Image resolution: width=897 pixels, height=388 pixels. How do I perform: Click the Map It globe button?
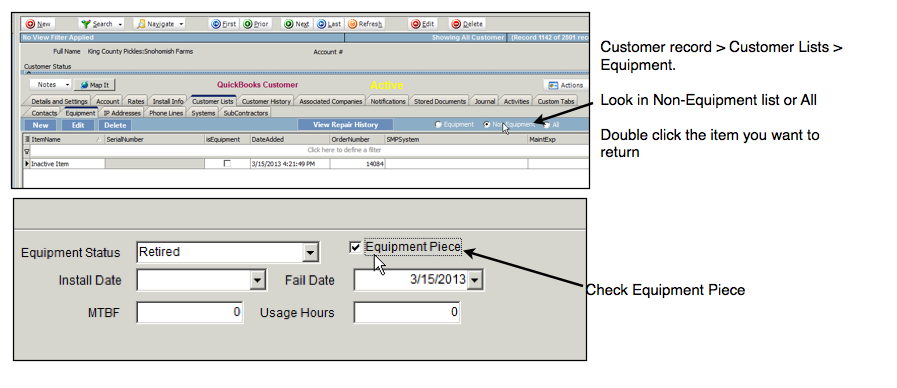(x=94, y=85)
